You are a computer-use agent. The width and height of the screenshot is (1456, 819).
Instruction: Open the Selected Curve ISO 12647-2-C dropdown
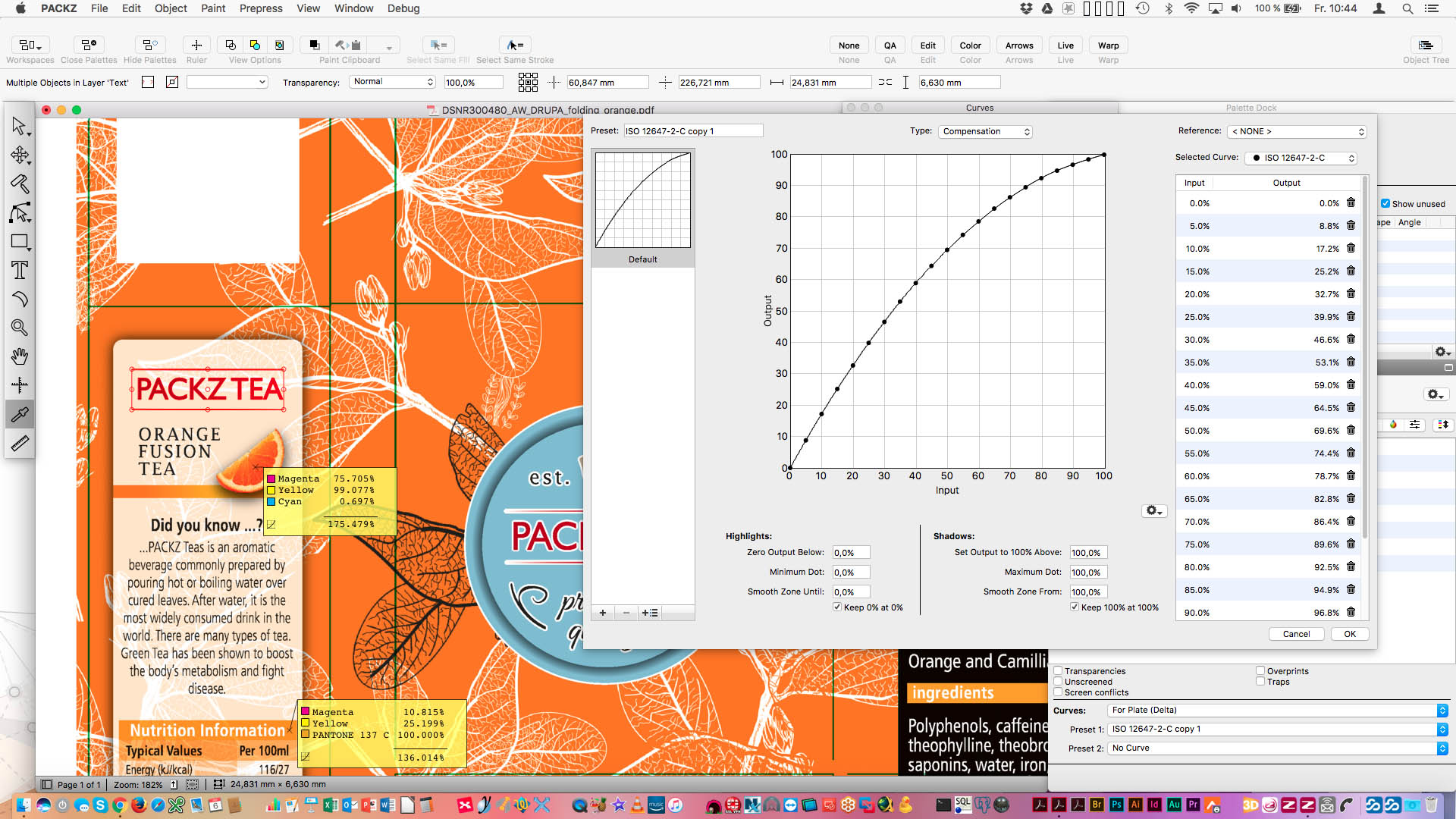pyautogui.click(x=1301, y=158)
